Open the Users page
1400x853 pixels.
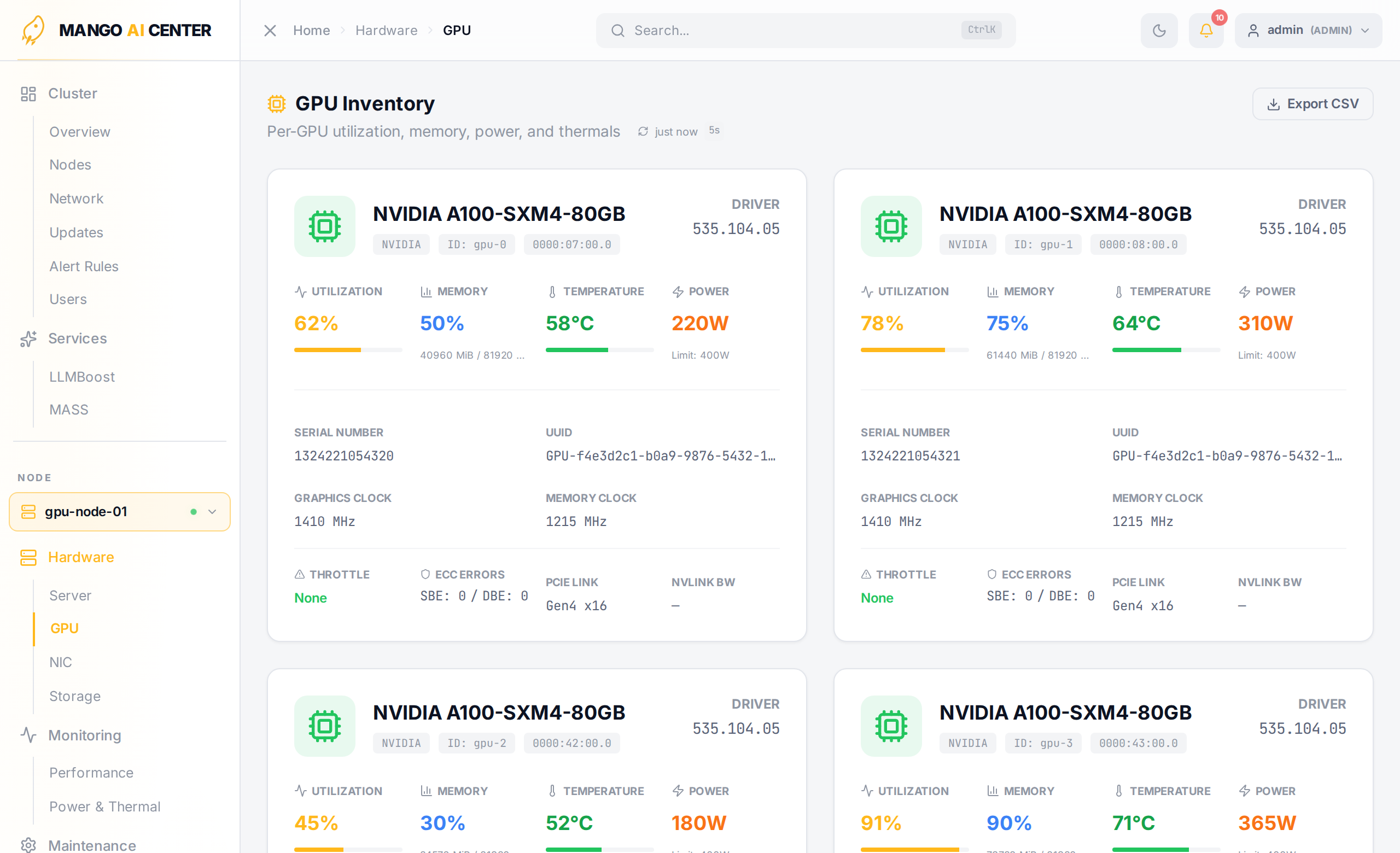tap(68, 299)
